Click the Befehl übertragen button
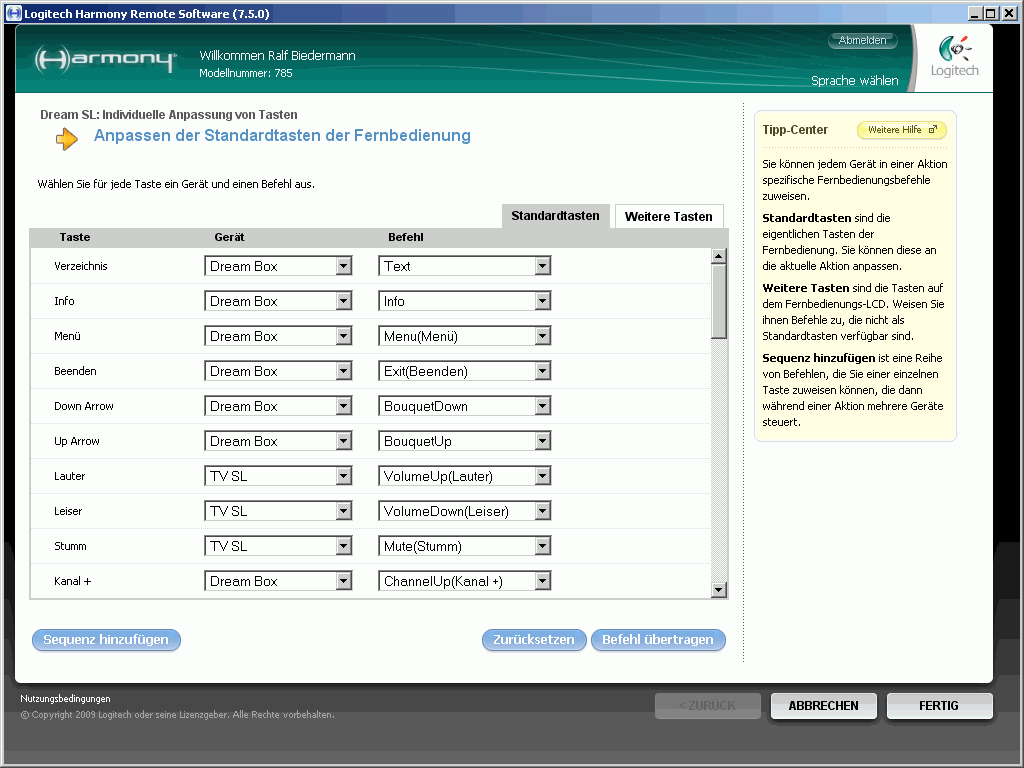 [657, 640]
